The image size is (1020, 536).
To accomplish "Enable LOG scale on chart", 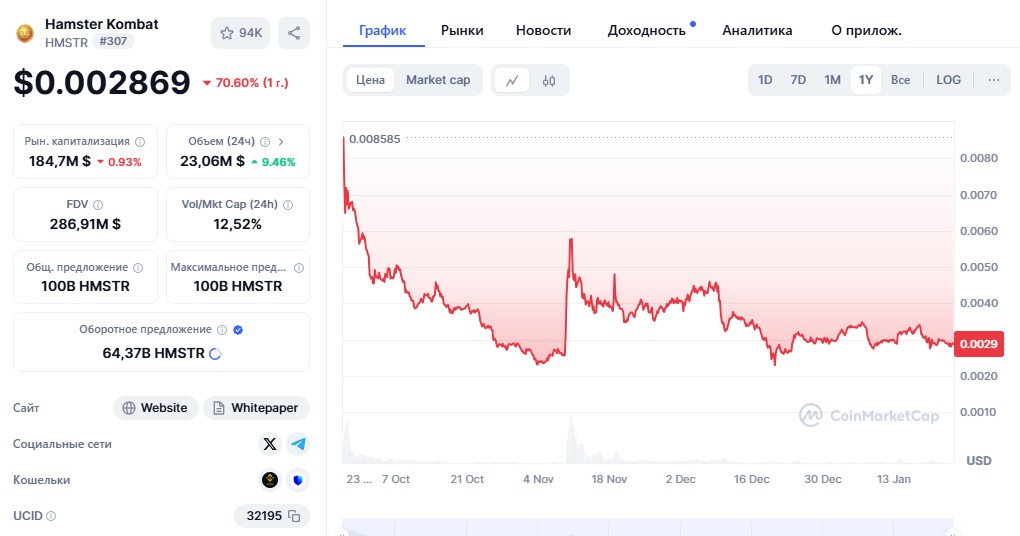I will pos(948,80).
